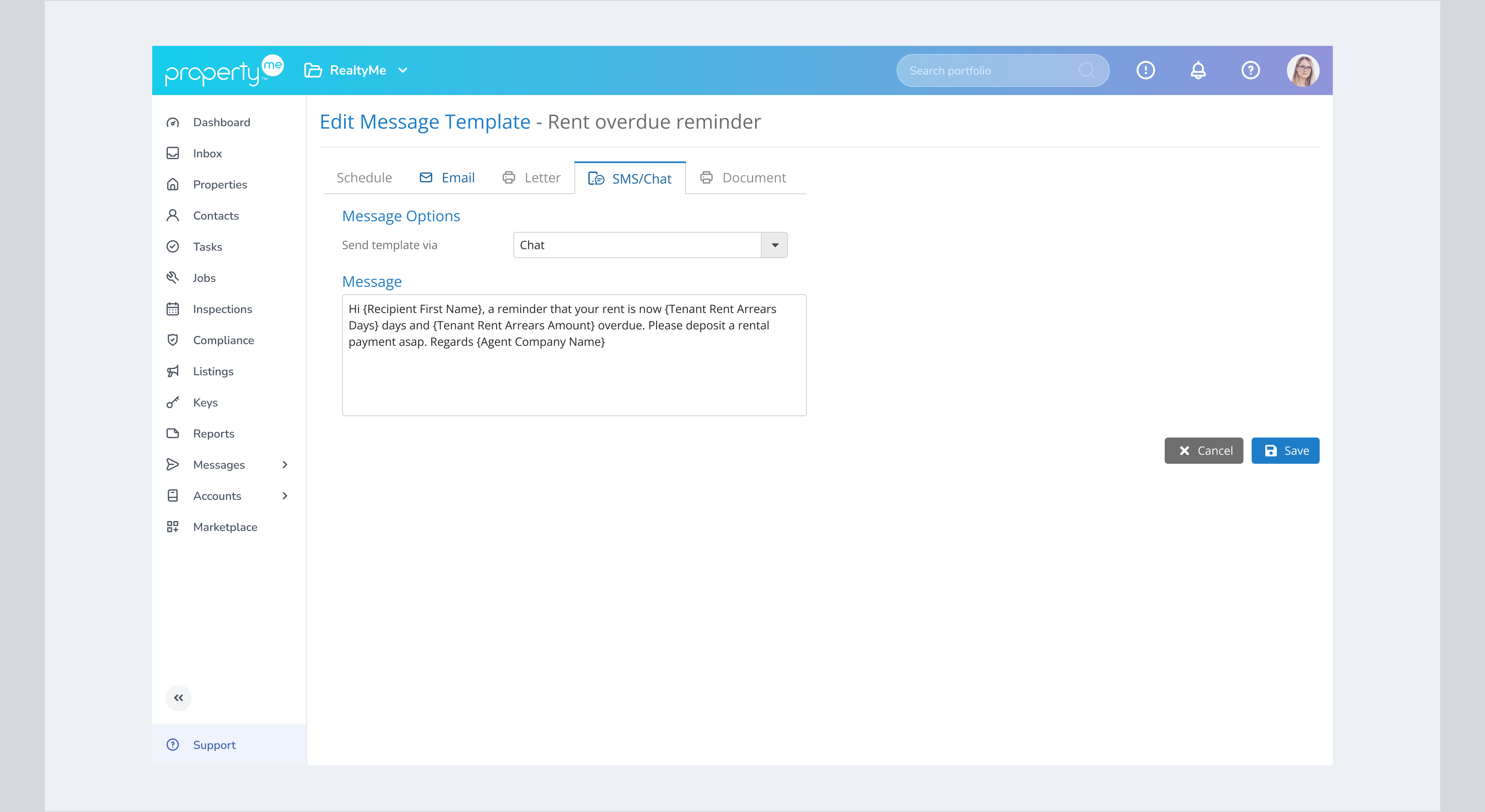This screenshot has height=812, width=1485.
Task: Click the Marketplace grid icon
Action: tap(172, 527)
